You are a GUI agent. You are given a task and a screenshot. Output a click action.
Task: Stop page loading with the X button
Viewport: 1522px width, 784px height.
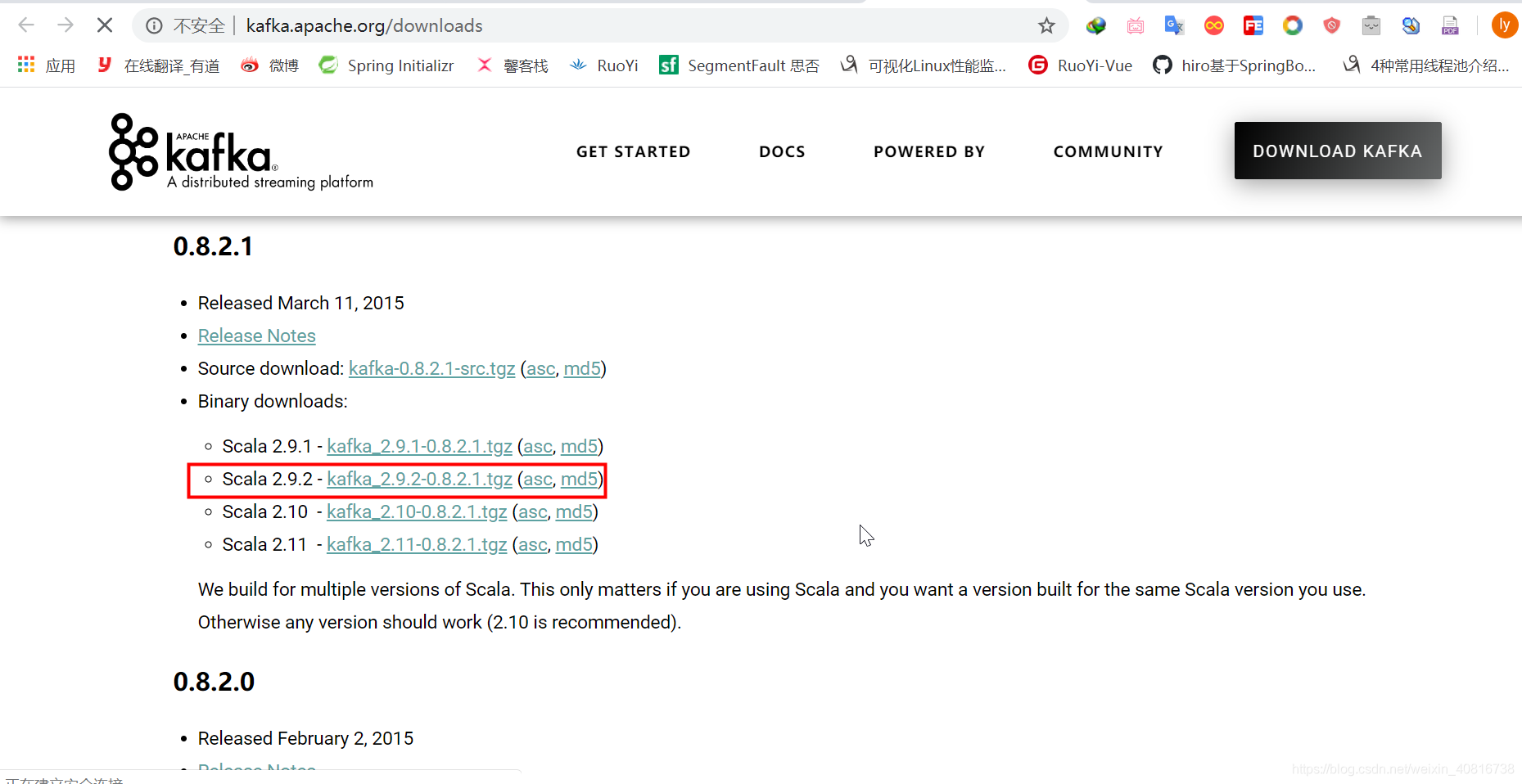pos(105,25)
